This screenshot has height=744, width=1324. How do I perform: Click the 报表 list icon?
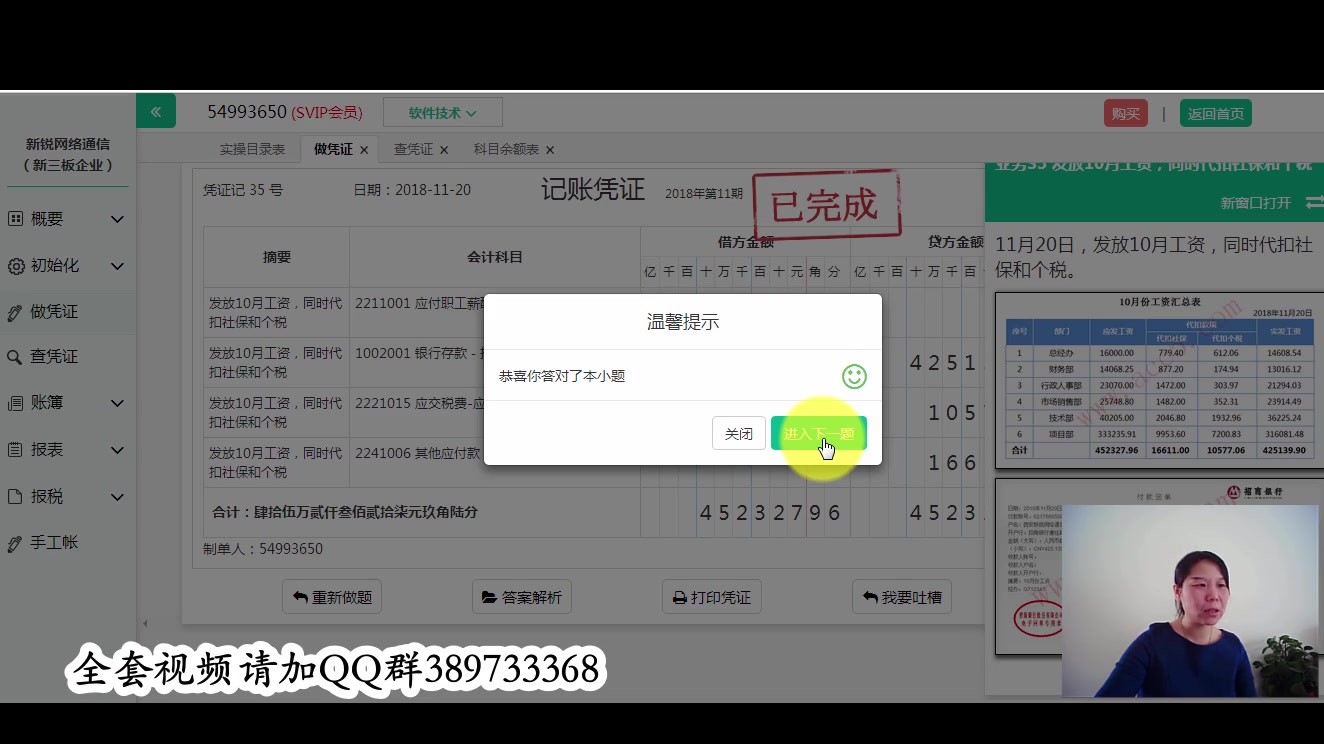pyautogui.click(x=15, y=450)
